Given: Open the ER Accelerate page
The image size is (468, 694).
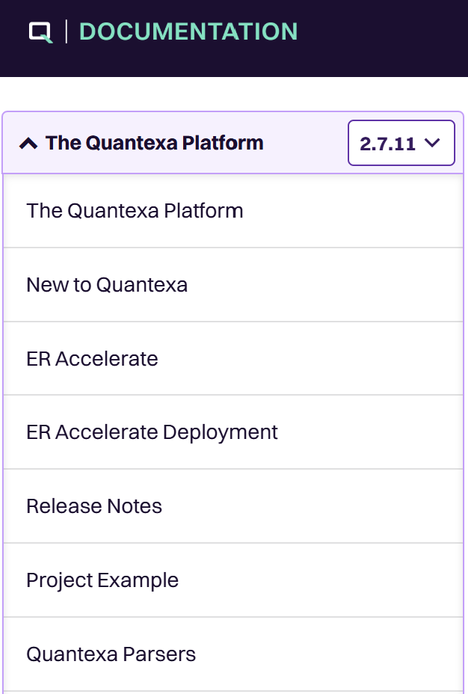Looking at the screenshot, I should point(233,359).
